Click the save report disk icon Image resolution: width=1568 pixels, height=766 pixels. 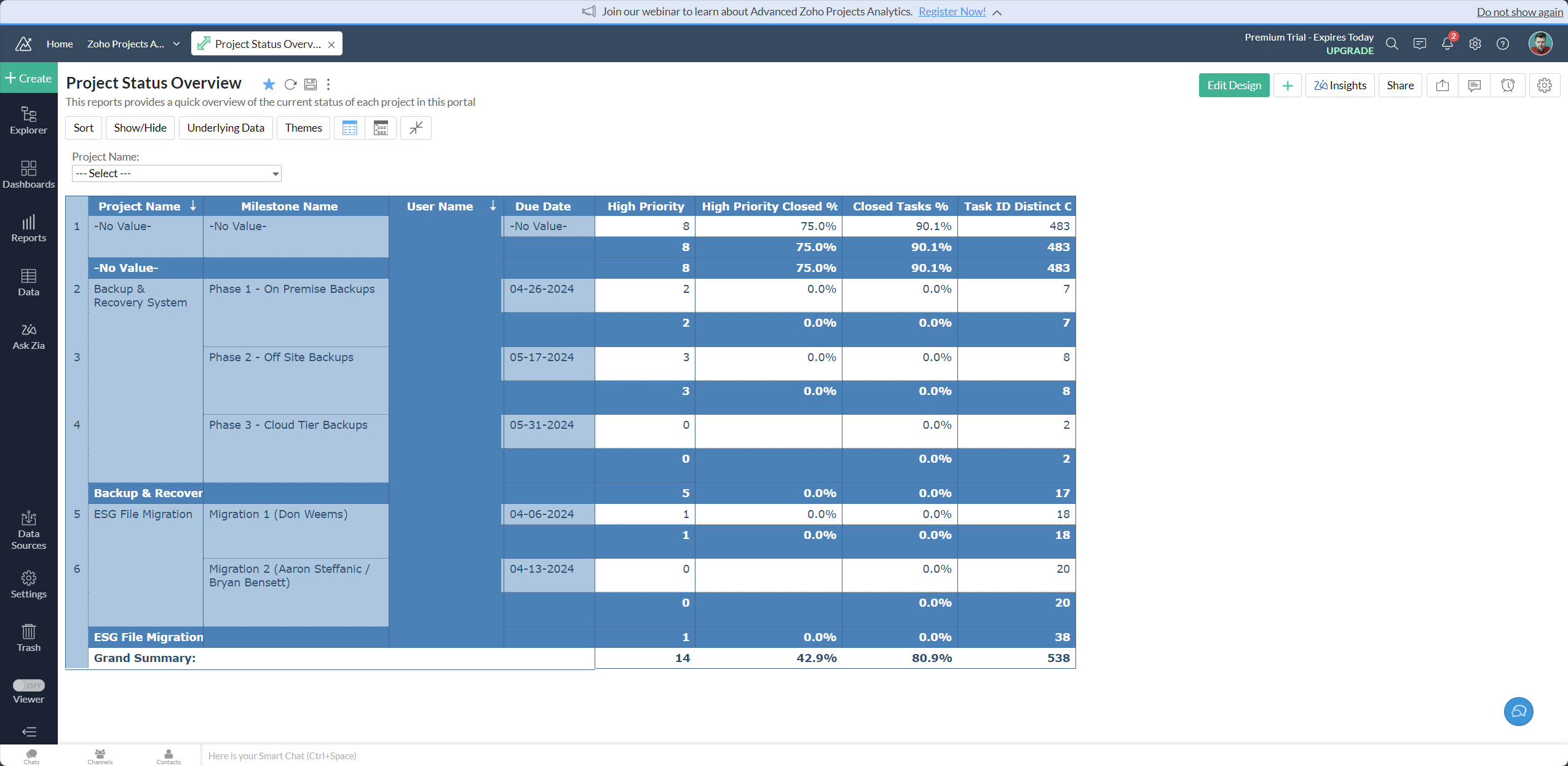(x=311, y=84)
